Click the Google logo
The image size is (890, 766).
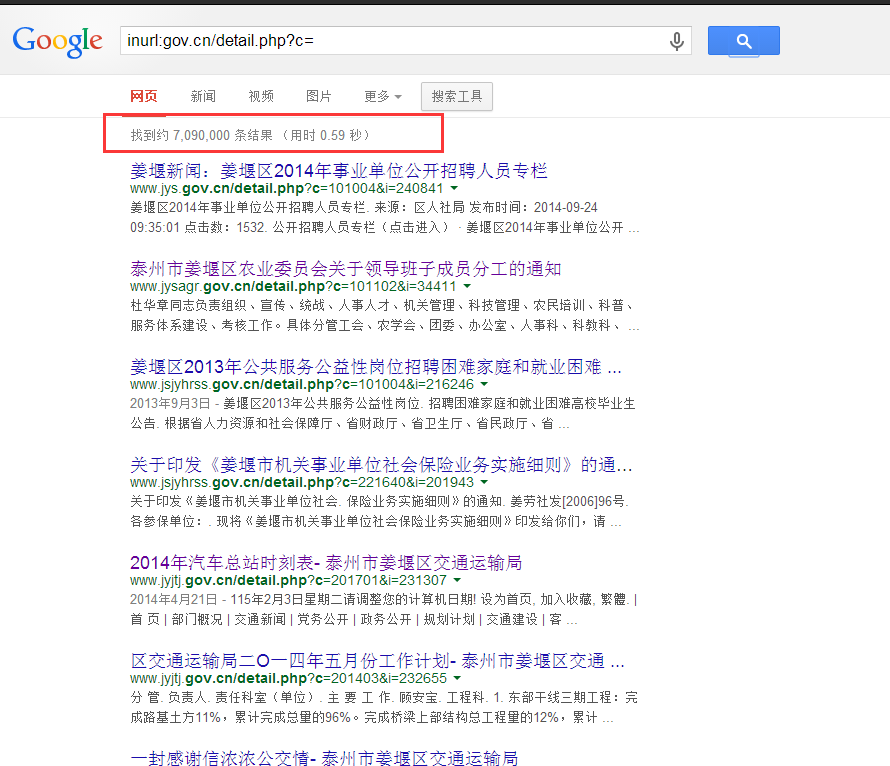pos(57,41)
